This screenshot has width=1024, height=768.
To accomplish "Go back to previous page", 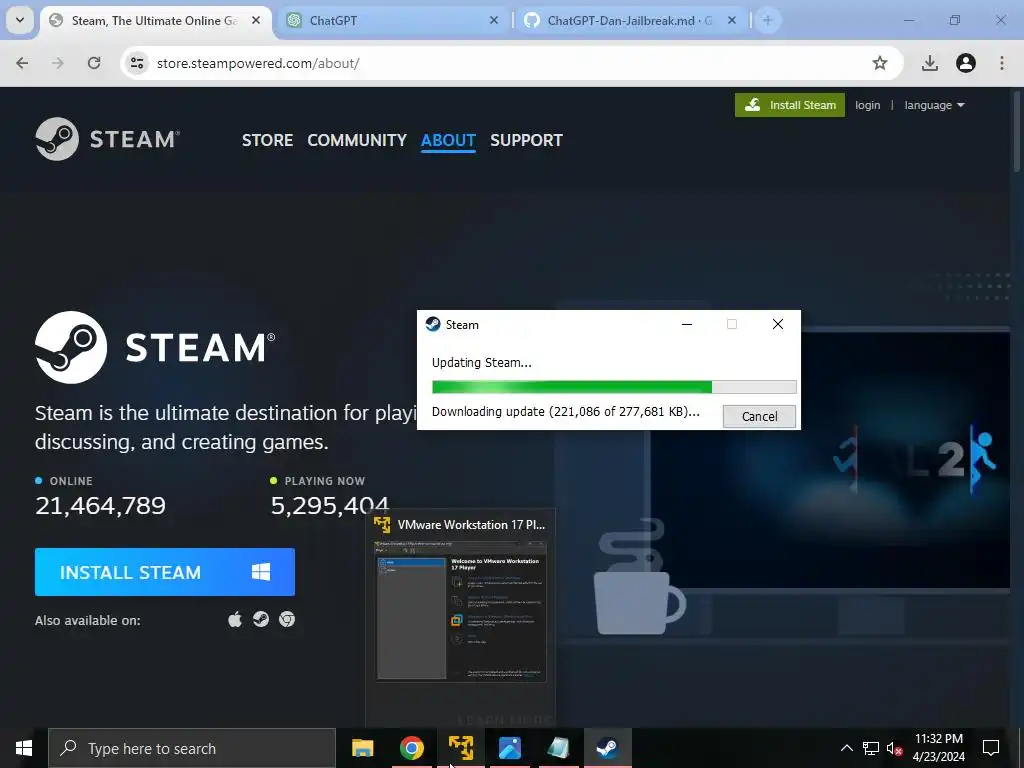I will [22, 63].
